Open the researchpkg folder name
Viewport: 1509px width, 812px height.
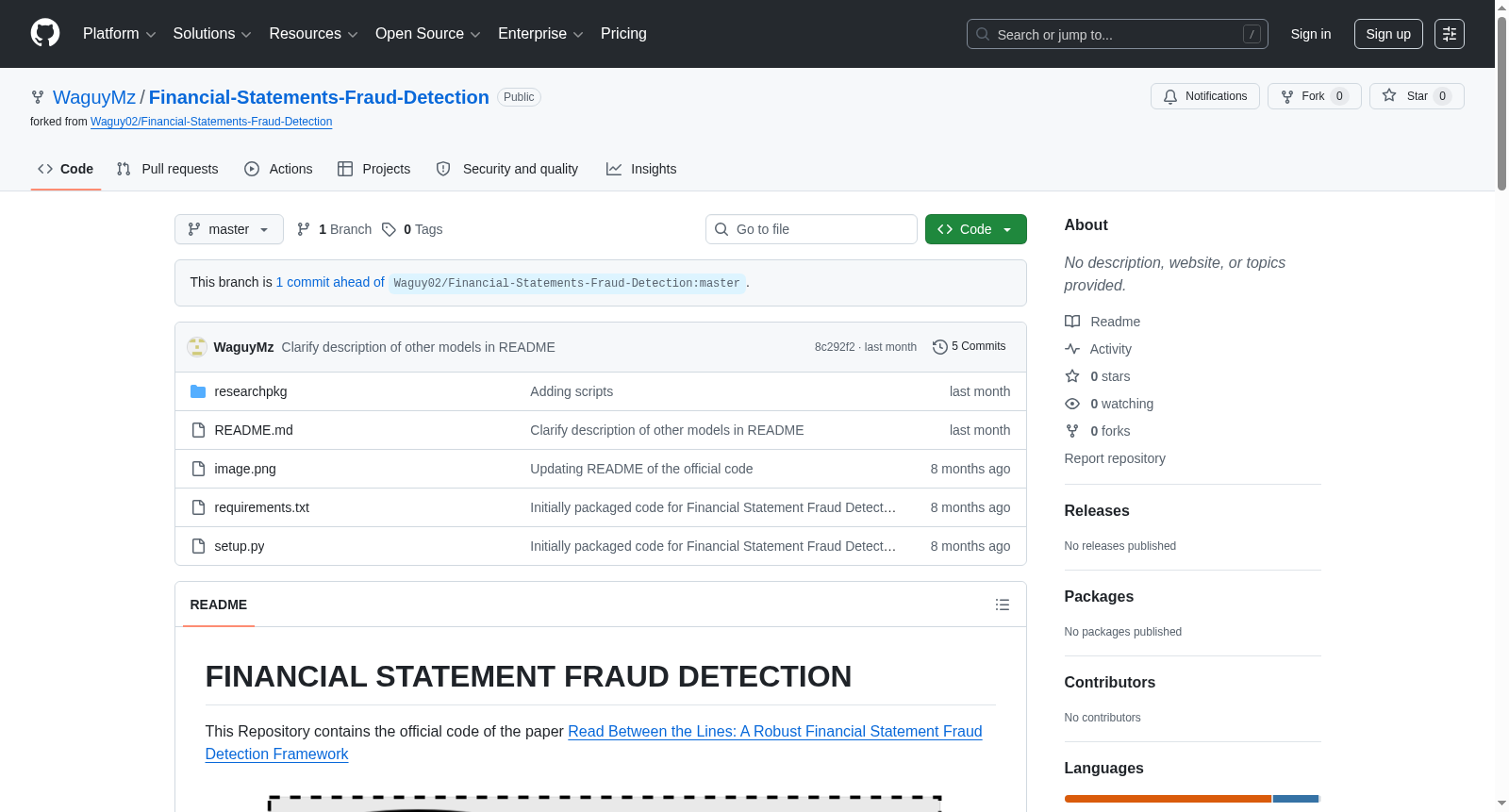251,391
